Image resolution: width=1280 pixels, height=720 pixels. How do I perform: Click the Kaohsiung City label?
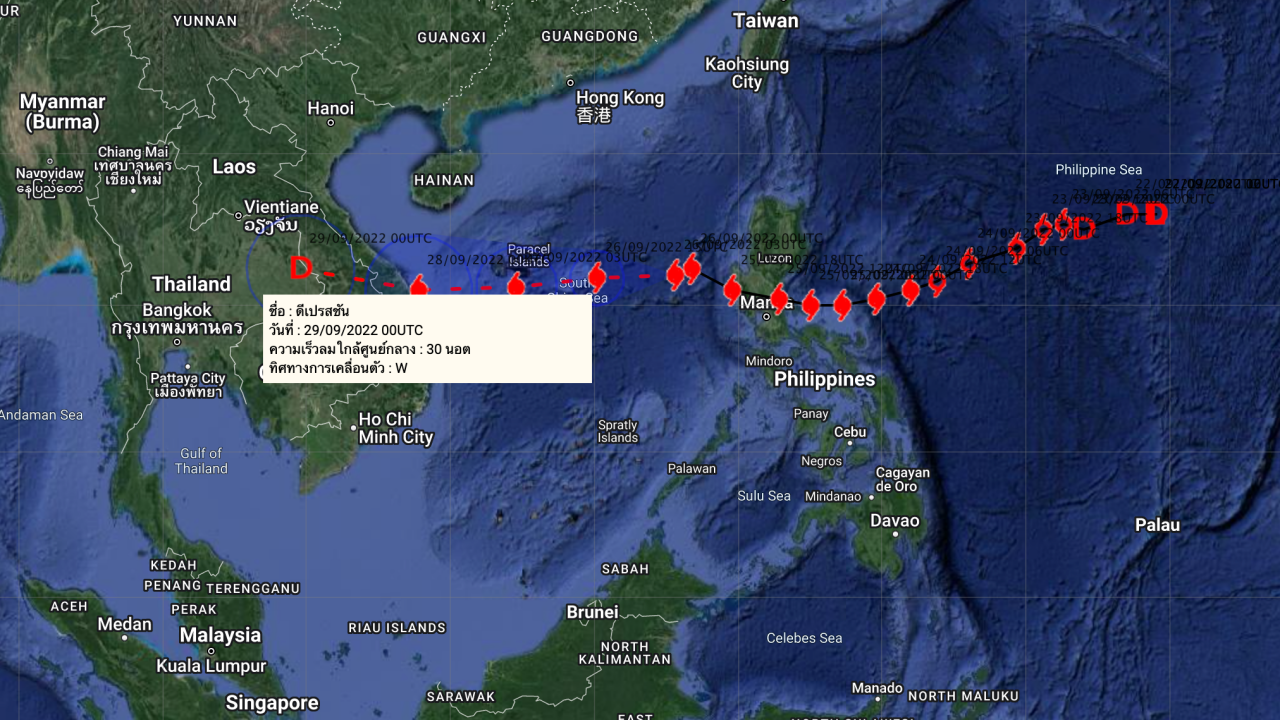click(747, 73)
